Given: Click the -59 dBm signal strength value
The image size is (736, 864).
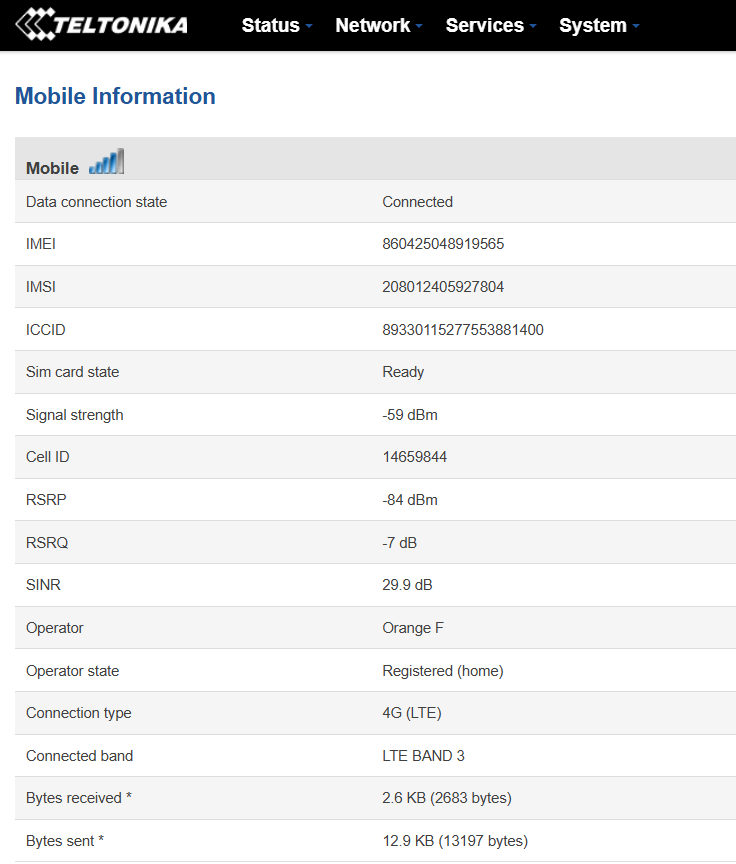Looking at the screenshot, I should point(410,415).
